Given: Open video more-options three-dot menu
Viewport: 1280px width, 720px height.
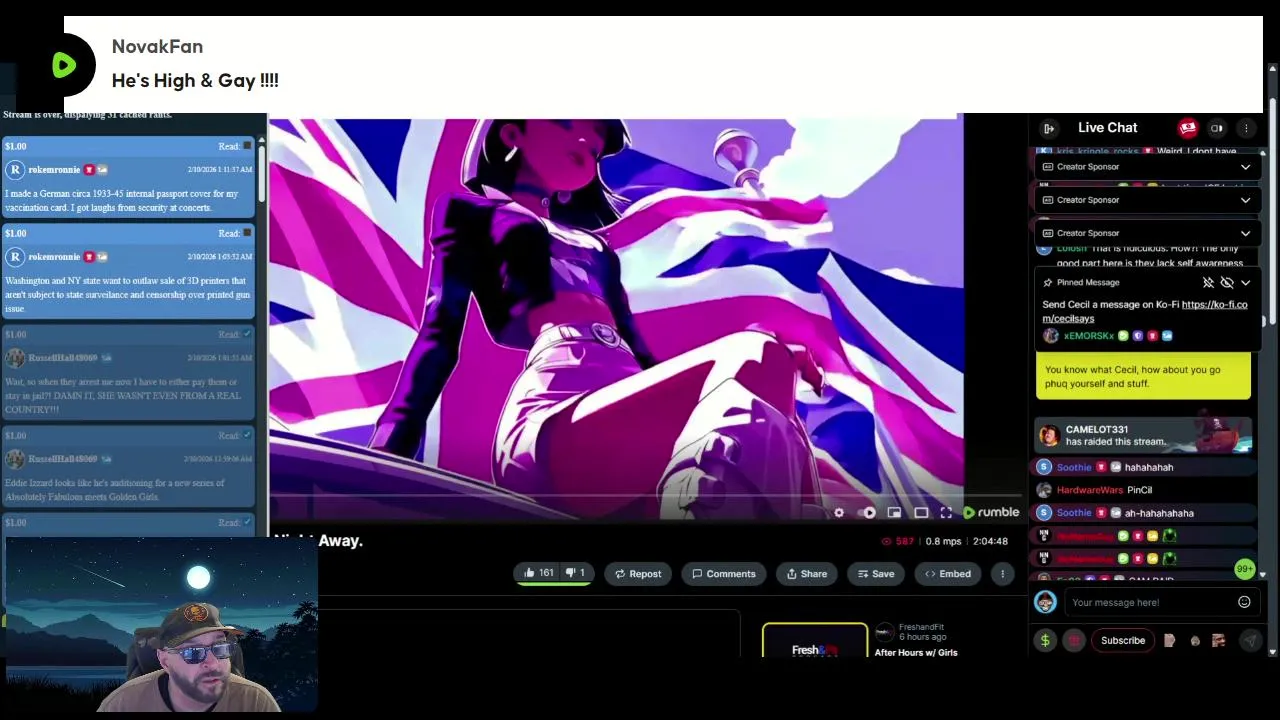Looking at the screenshot, I should point(1002,574).
